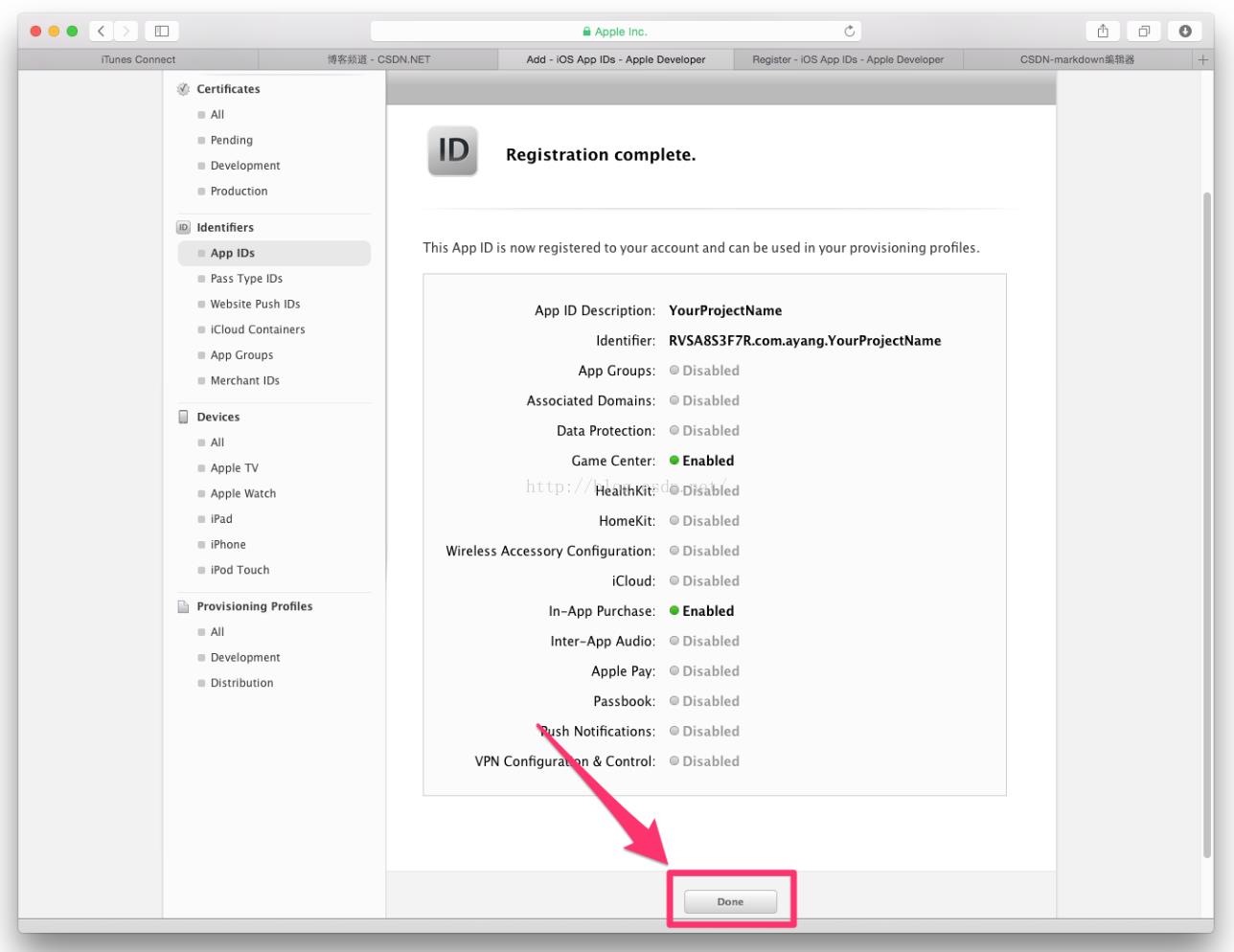Open iPod Touch devices
This screenshot has height=952, width=1234.
pyautogui.click(x=240, y=570)
